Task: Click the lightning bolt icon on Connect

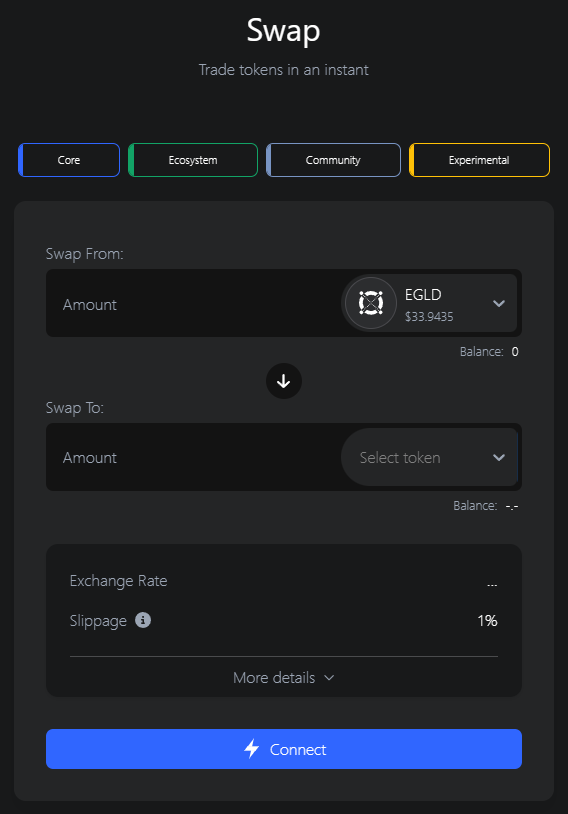Action: (252, 749)
